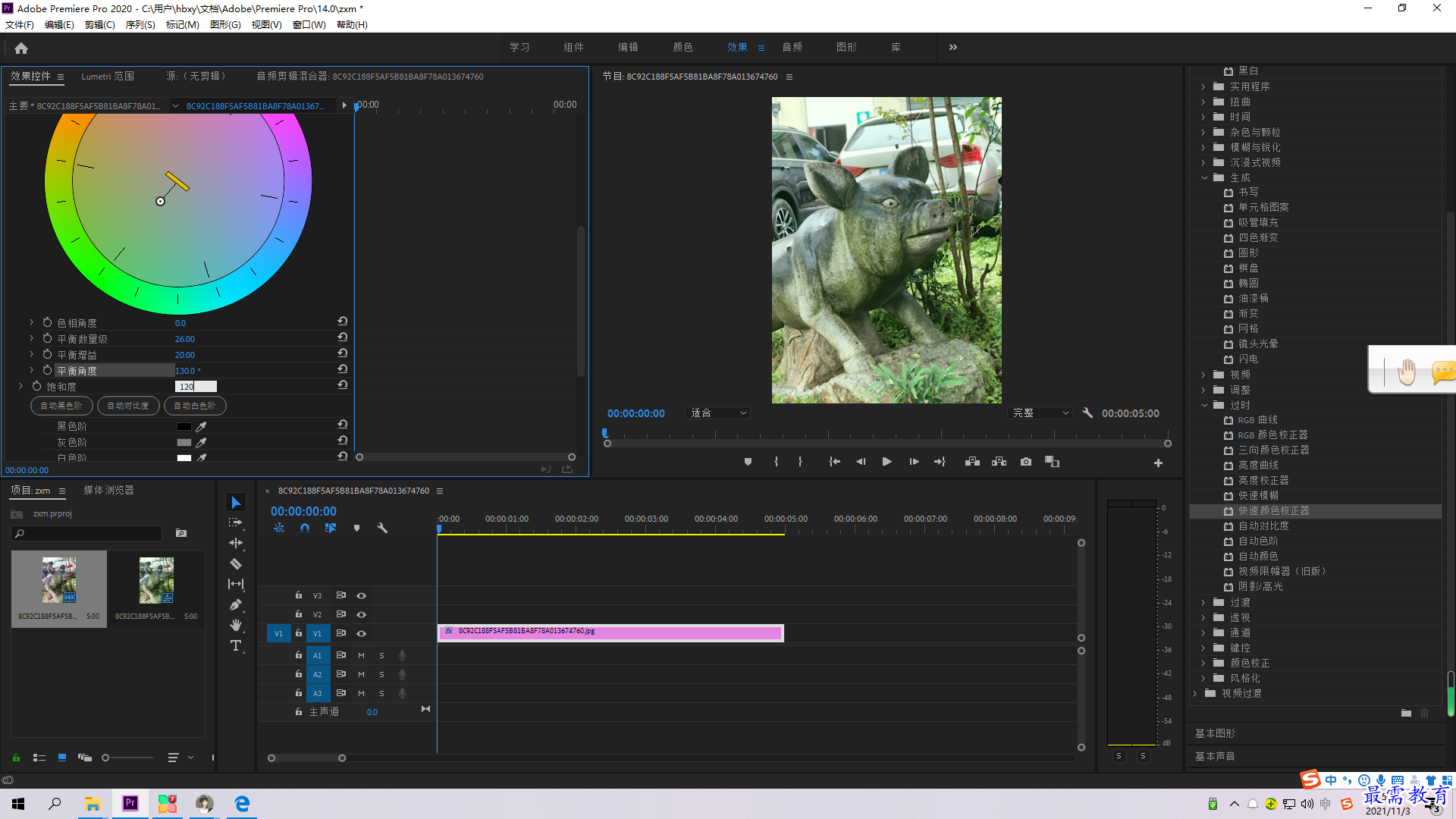Step forward one frame
1456x819 pixels.
(914, 462)
